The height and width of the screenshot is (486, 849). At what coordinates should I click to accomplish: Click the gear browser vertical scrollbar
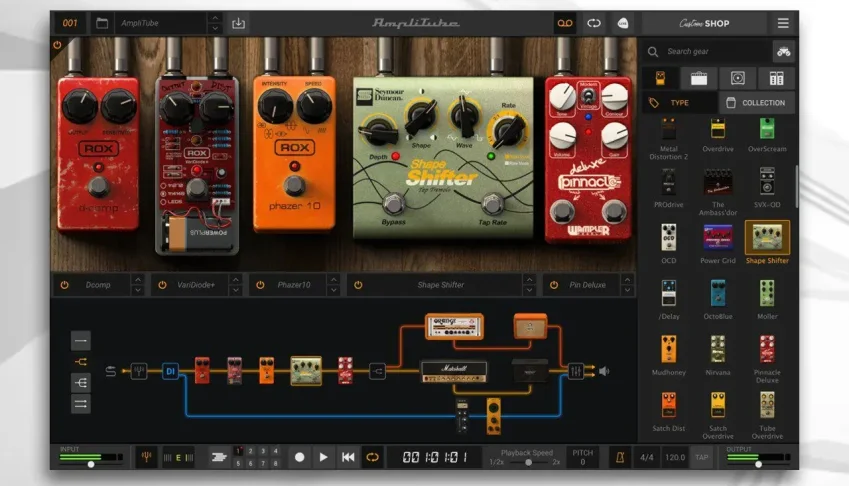tap(796, 187)
